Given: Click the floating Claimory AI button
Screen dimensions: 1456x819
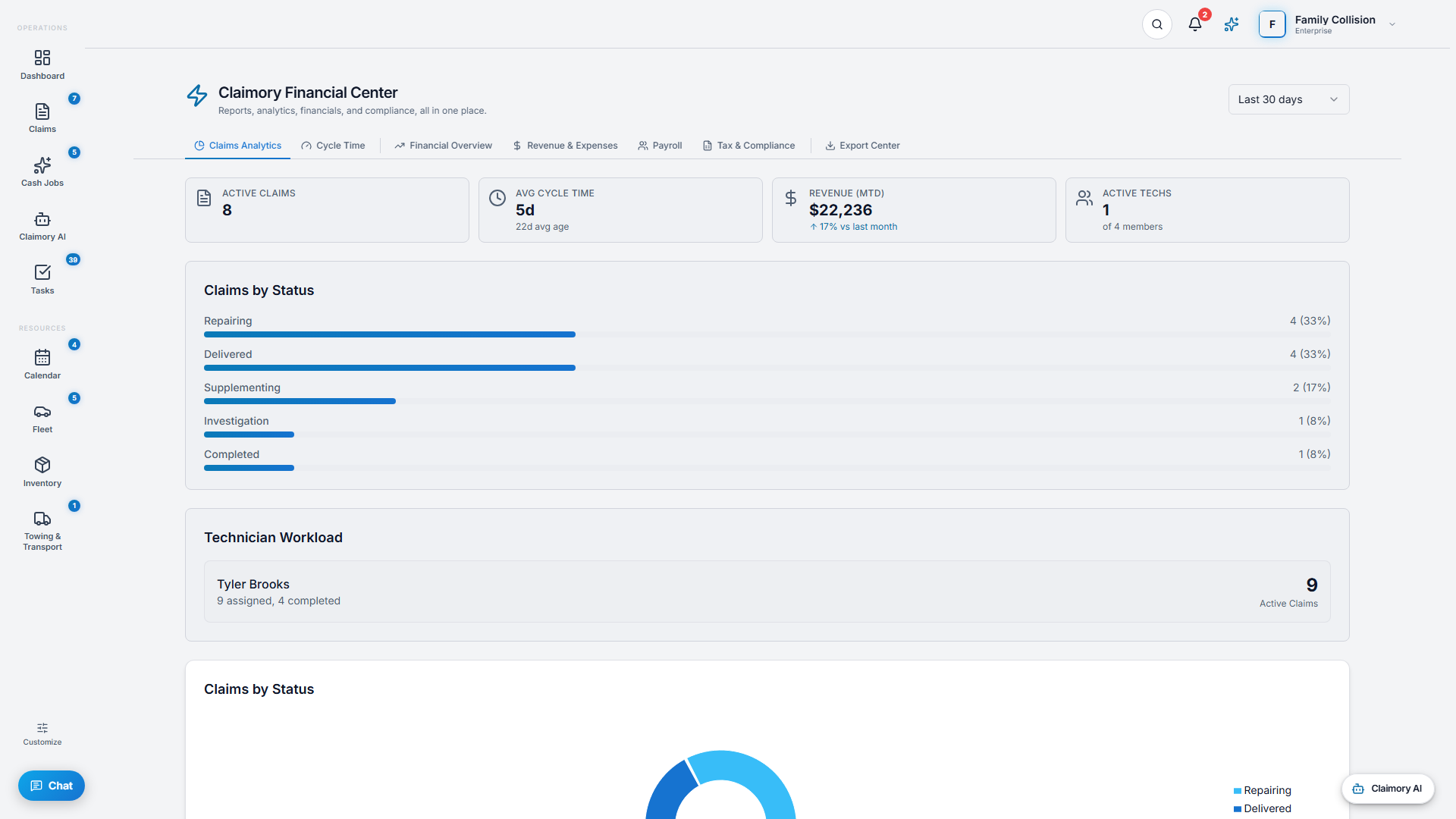Looking at the screenshot, I should coord(1388,789).
